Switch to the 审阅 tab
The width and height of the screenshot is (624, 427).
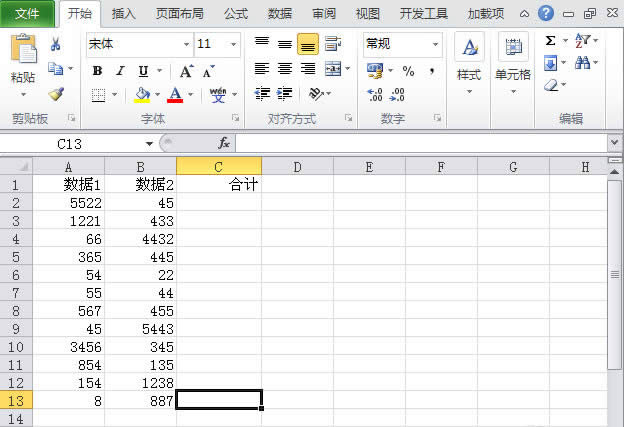pyautogui.click(x=324, y=14)
